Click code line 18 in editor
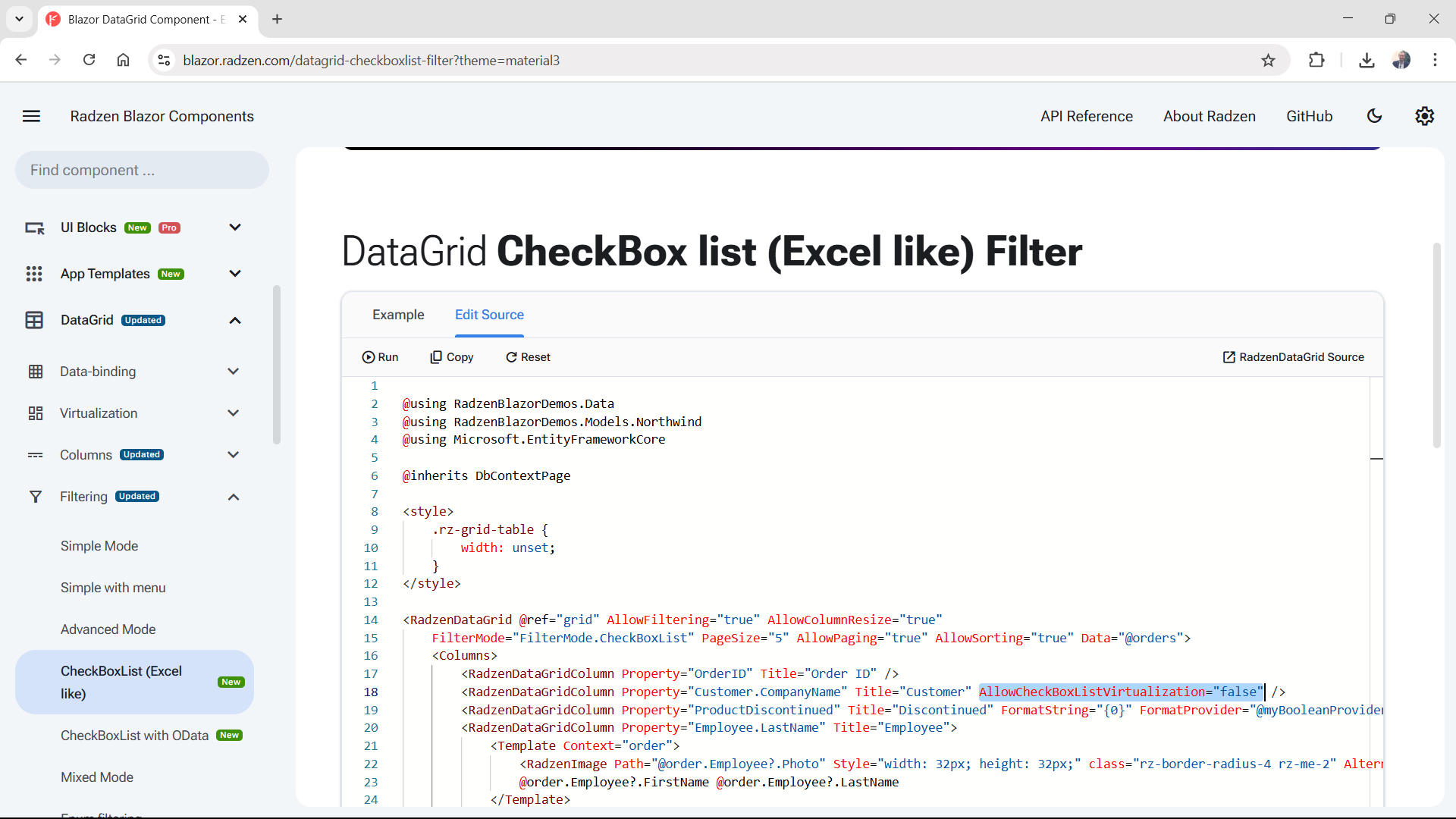 click(872, 692)
